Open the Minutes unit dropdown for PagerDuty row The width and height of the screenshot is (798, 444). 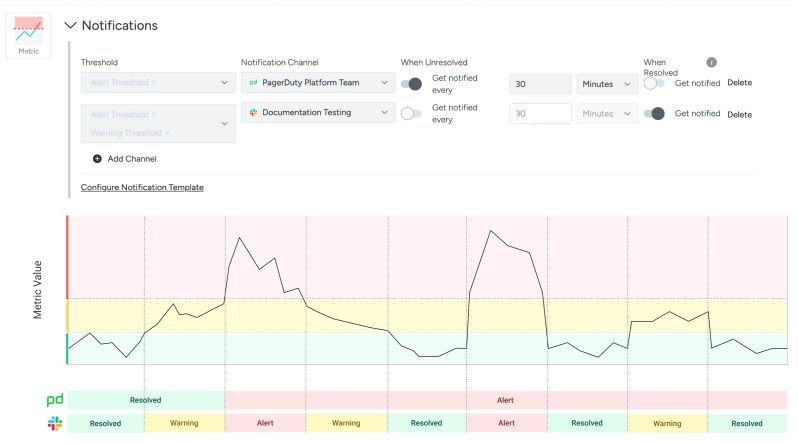tap(607, 84)
